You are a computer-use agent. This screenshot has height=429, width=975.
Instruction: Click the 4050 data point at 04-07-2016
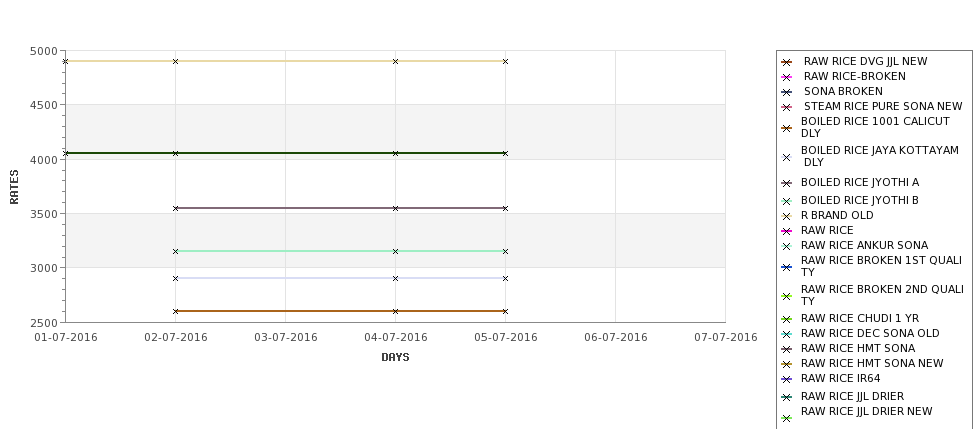click(395, 153)
